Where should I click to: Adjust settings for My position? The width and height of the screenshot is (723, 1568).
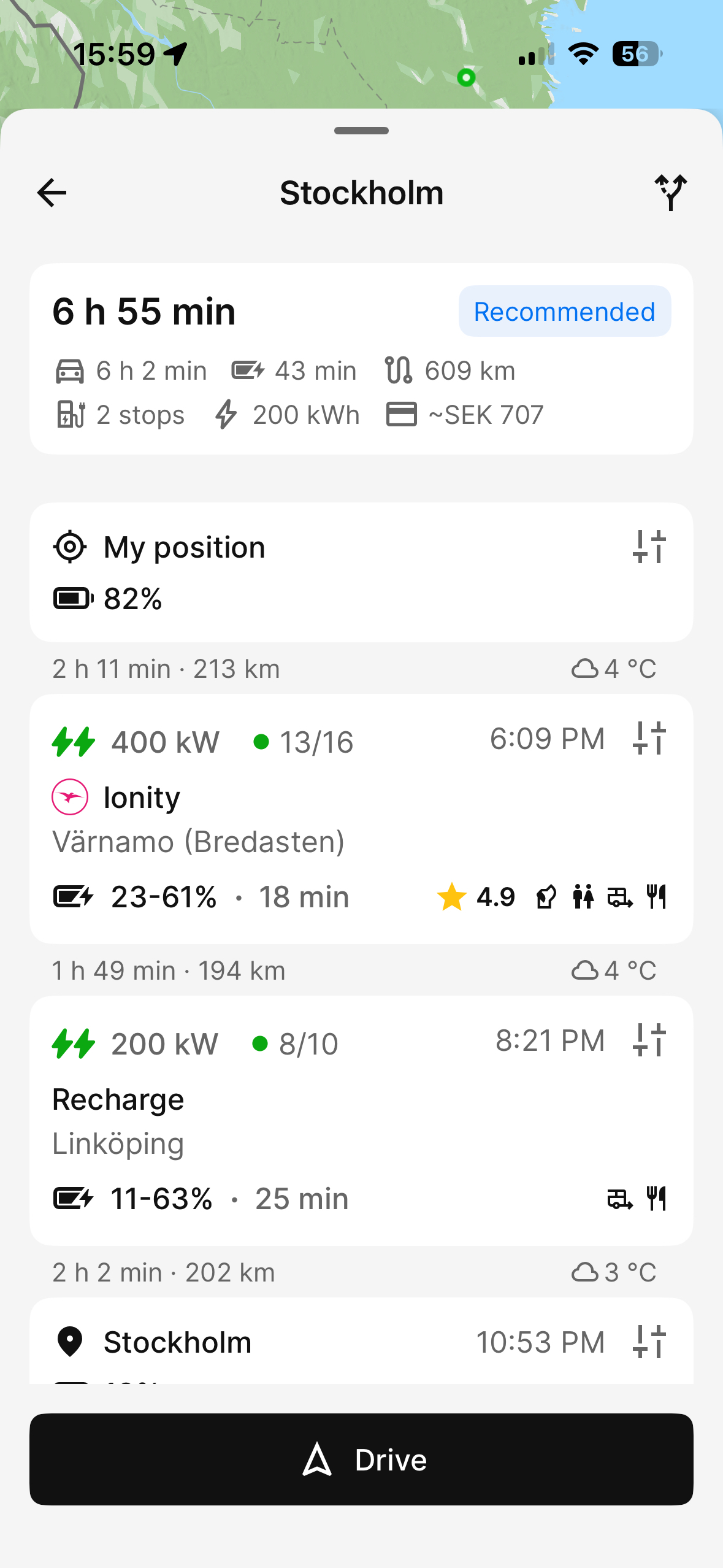pyautogui.click(x=649, y=547)
